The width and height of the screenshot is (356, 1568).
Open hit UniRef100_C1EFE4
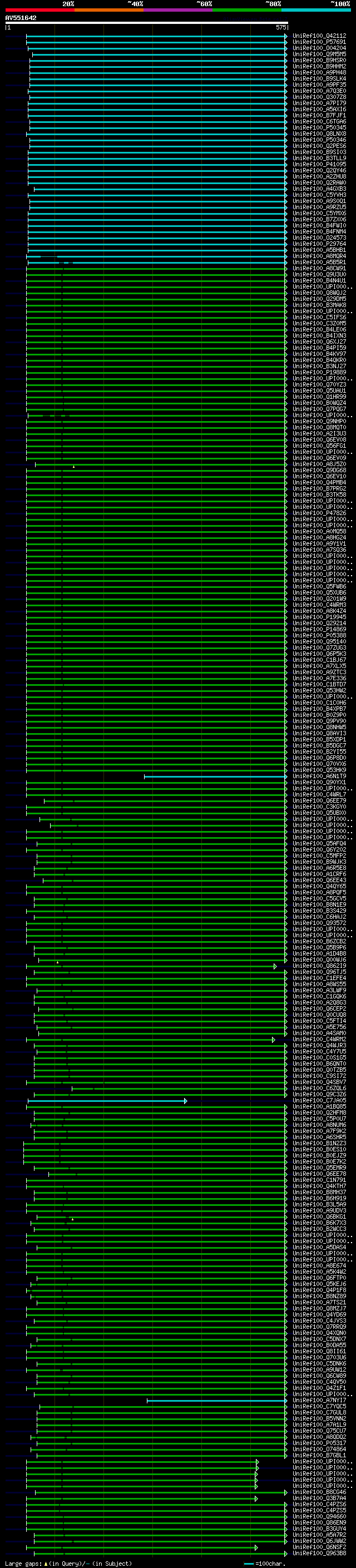(x=319, y=978)
